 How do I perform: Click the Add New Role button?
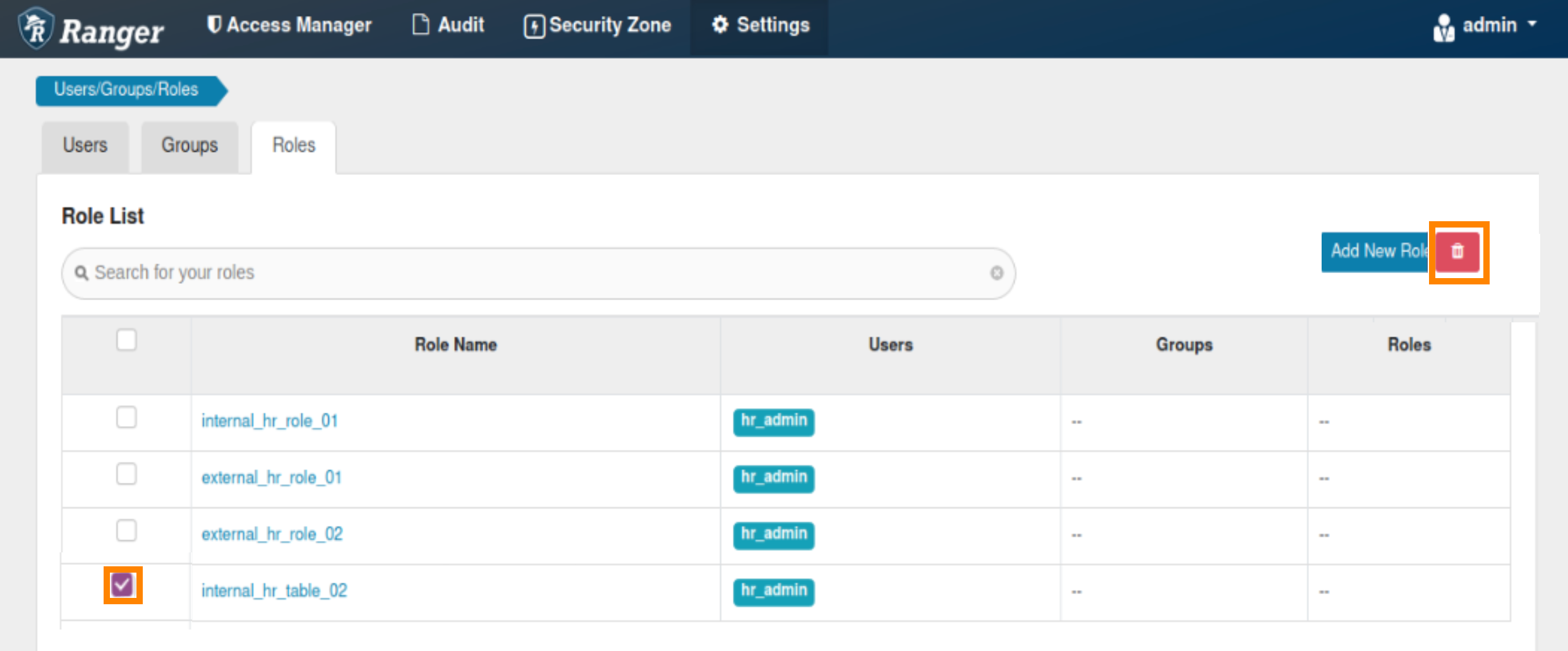(1376, 252)
